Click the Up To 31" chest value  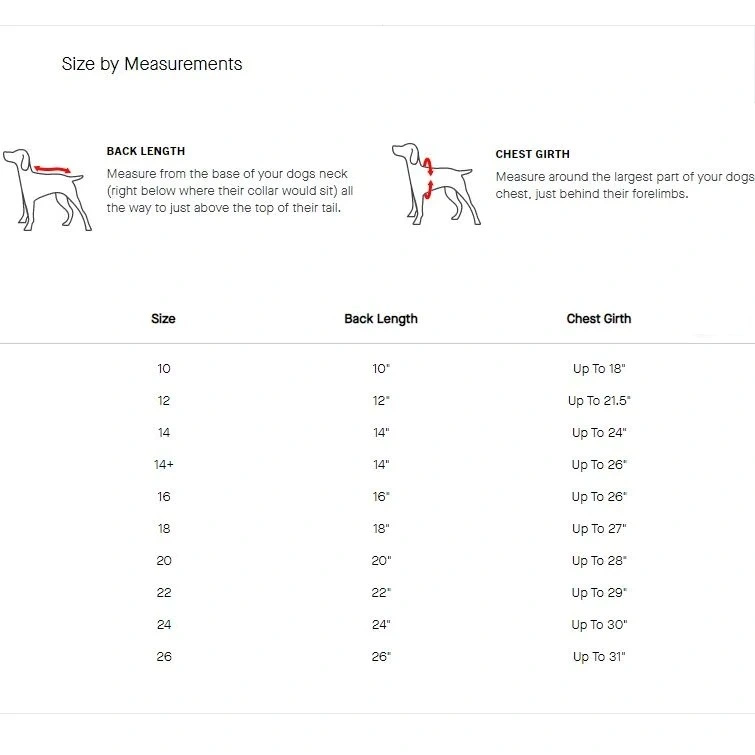[x=599, y=657]
